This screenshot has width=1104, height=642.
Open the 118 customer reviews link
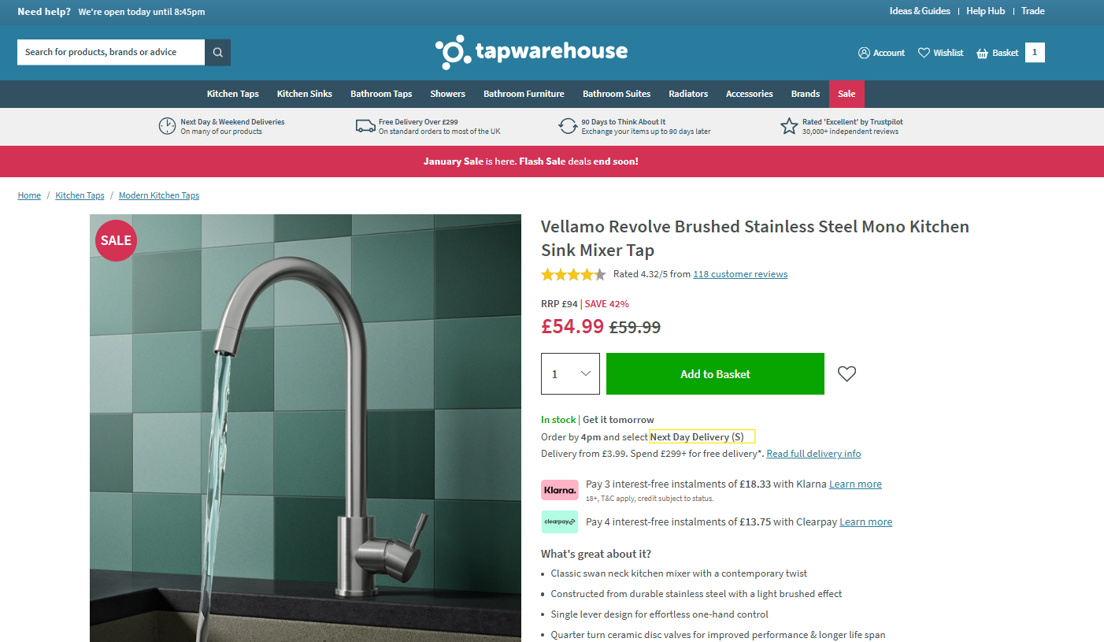click(x=740, y=274)
